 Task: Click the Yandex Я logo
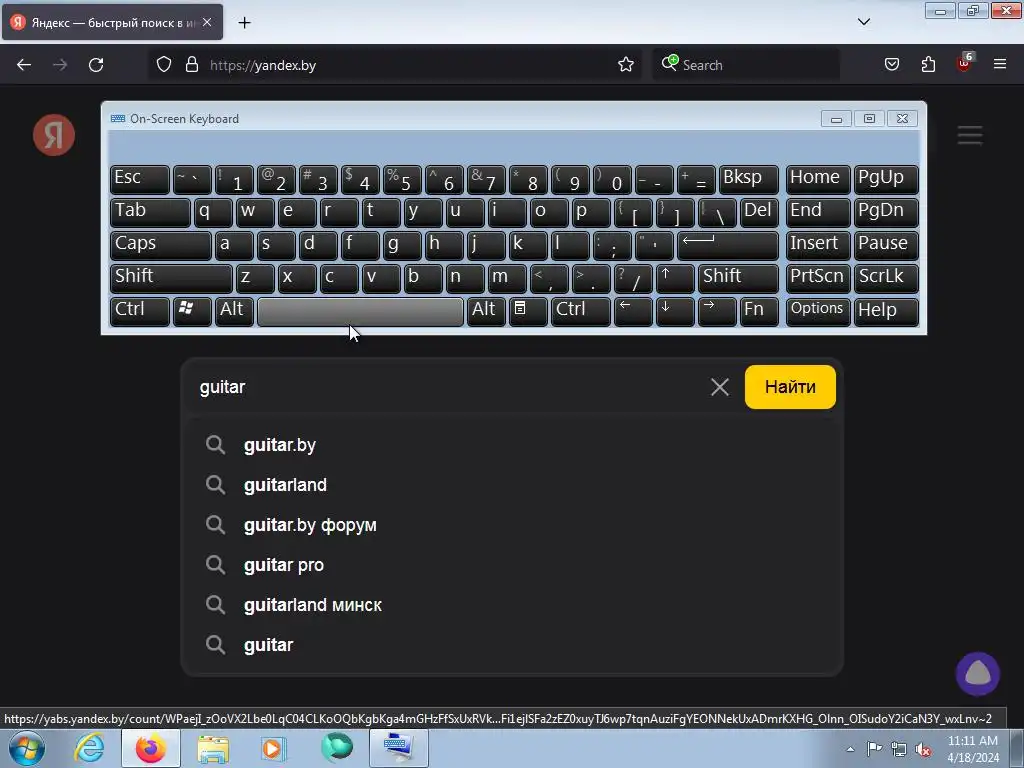coord(54,135)
